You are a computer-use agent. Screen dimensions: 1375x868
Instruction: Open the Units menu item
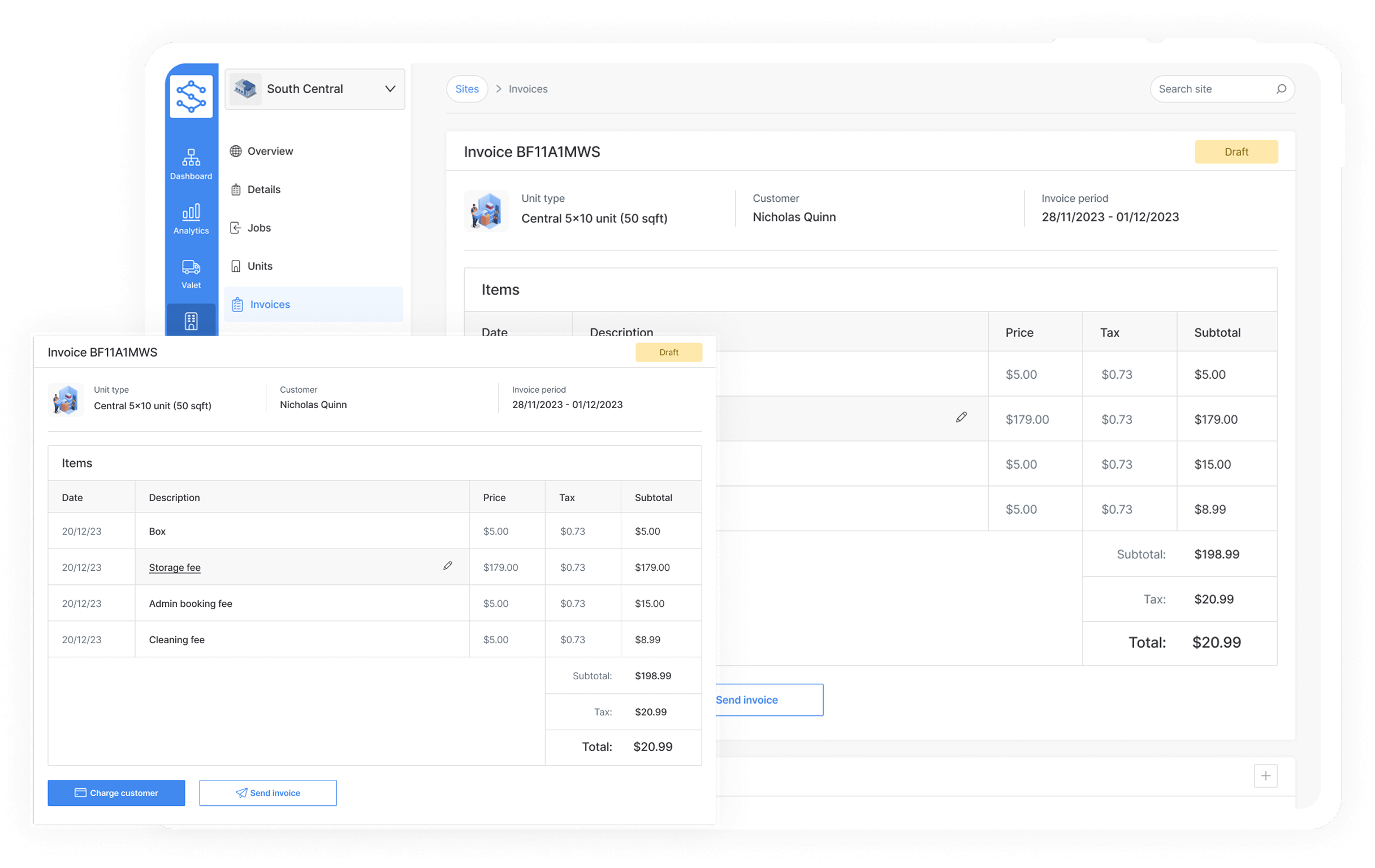click(x=260, y=266)
